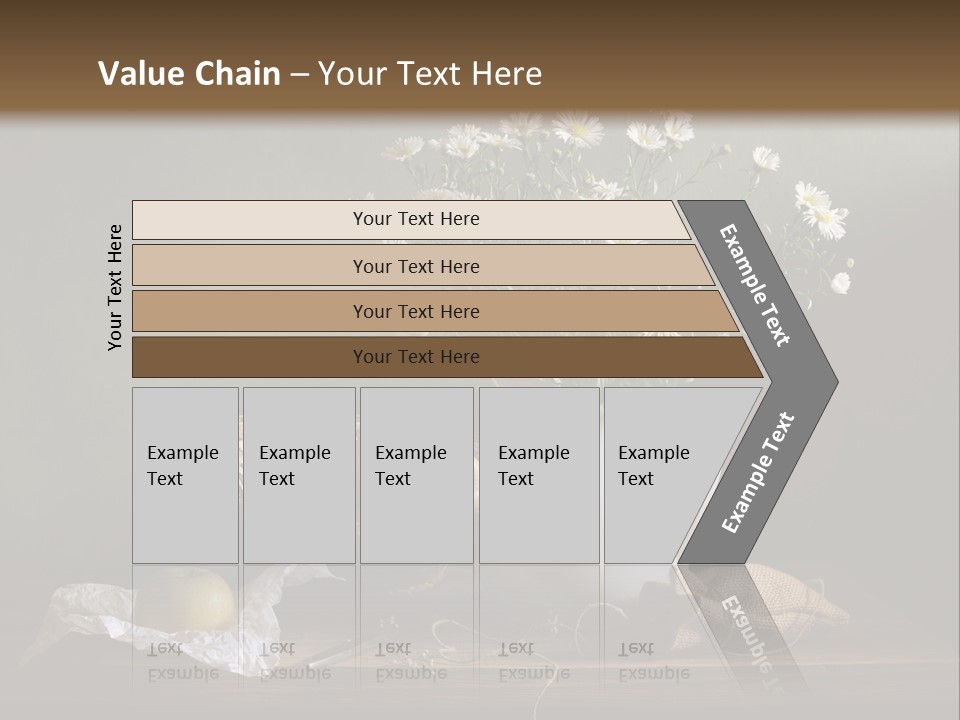Select the brown gradient header band
The width and height of the screenshot is (960, 720).
pyautogui.click(x=480, y=58)
